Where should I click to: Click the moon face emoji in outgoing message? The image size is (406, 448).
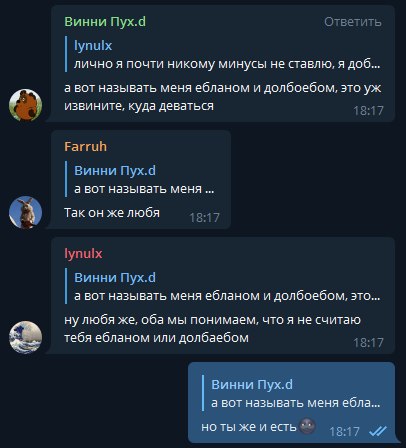(x=307, y=426)
